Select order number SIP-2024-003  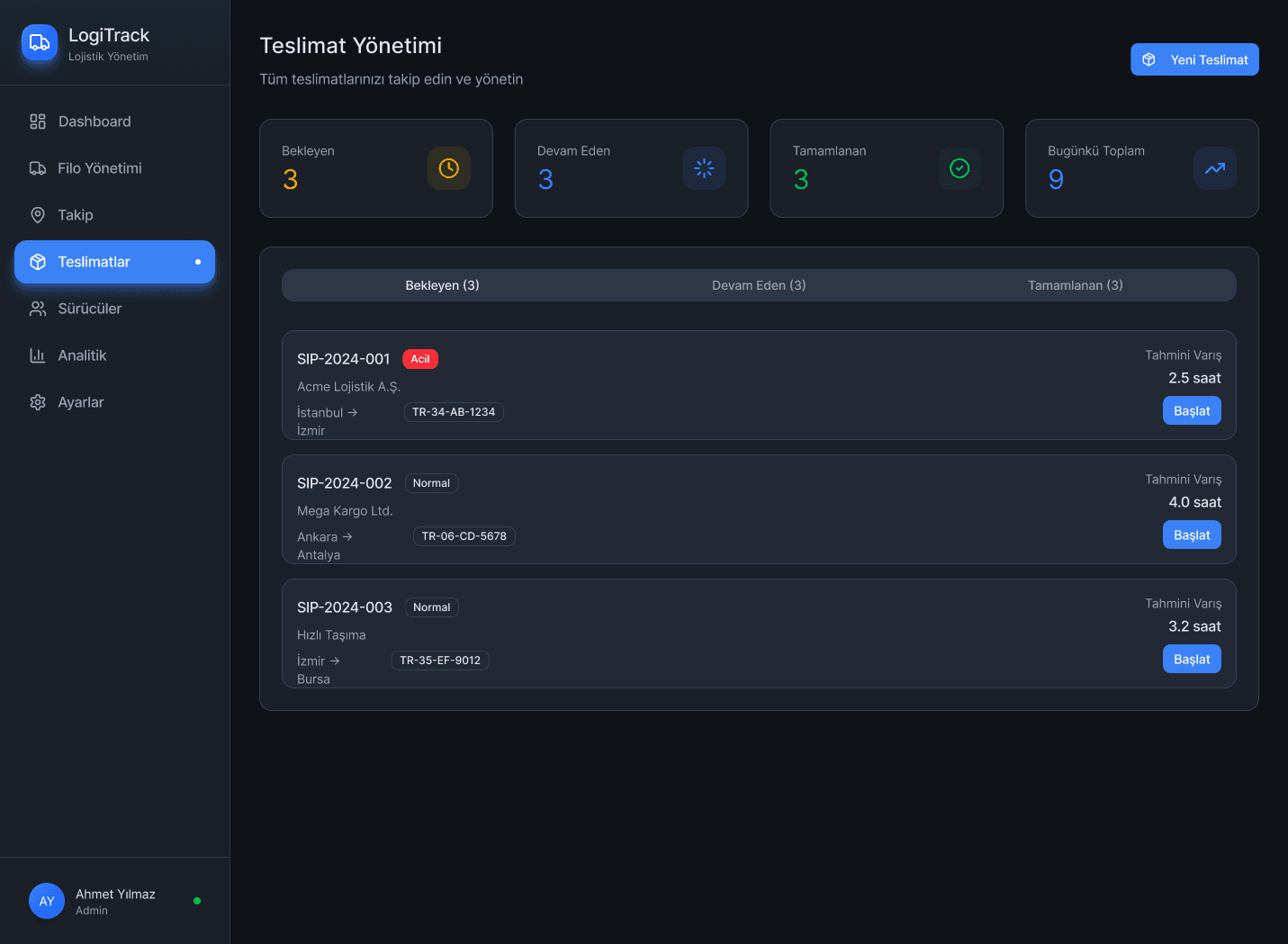click(x=345, y=607)
